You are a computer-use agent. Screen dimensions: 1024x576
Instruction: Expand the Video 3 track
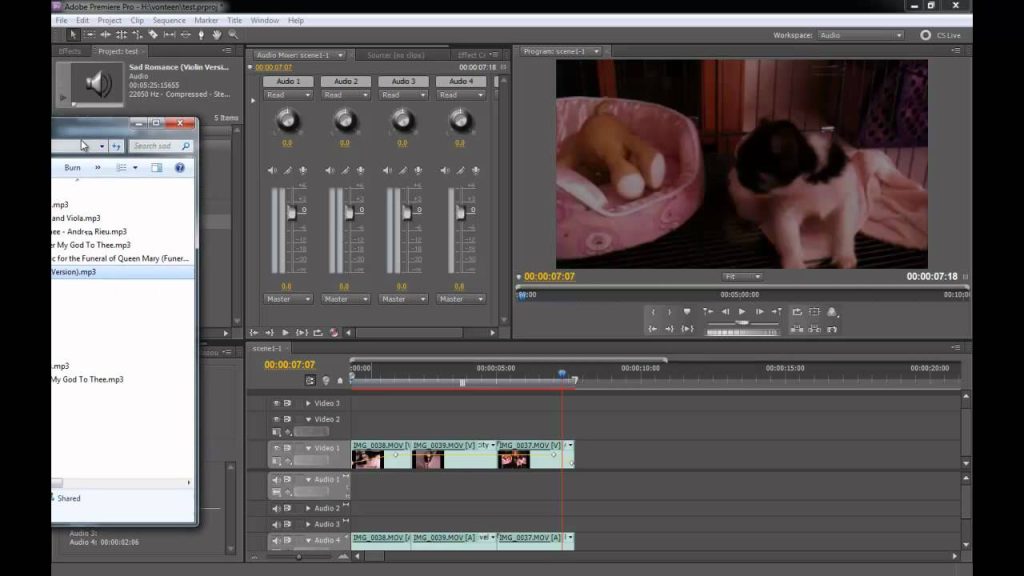pos(308,404)
